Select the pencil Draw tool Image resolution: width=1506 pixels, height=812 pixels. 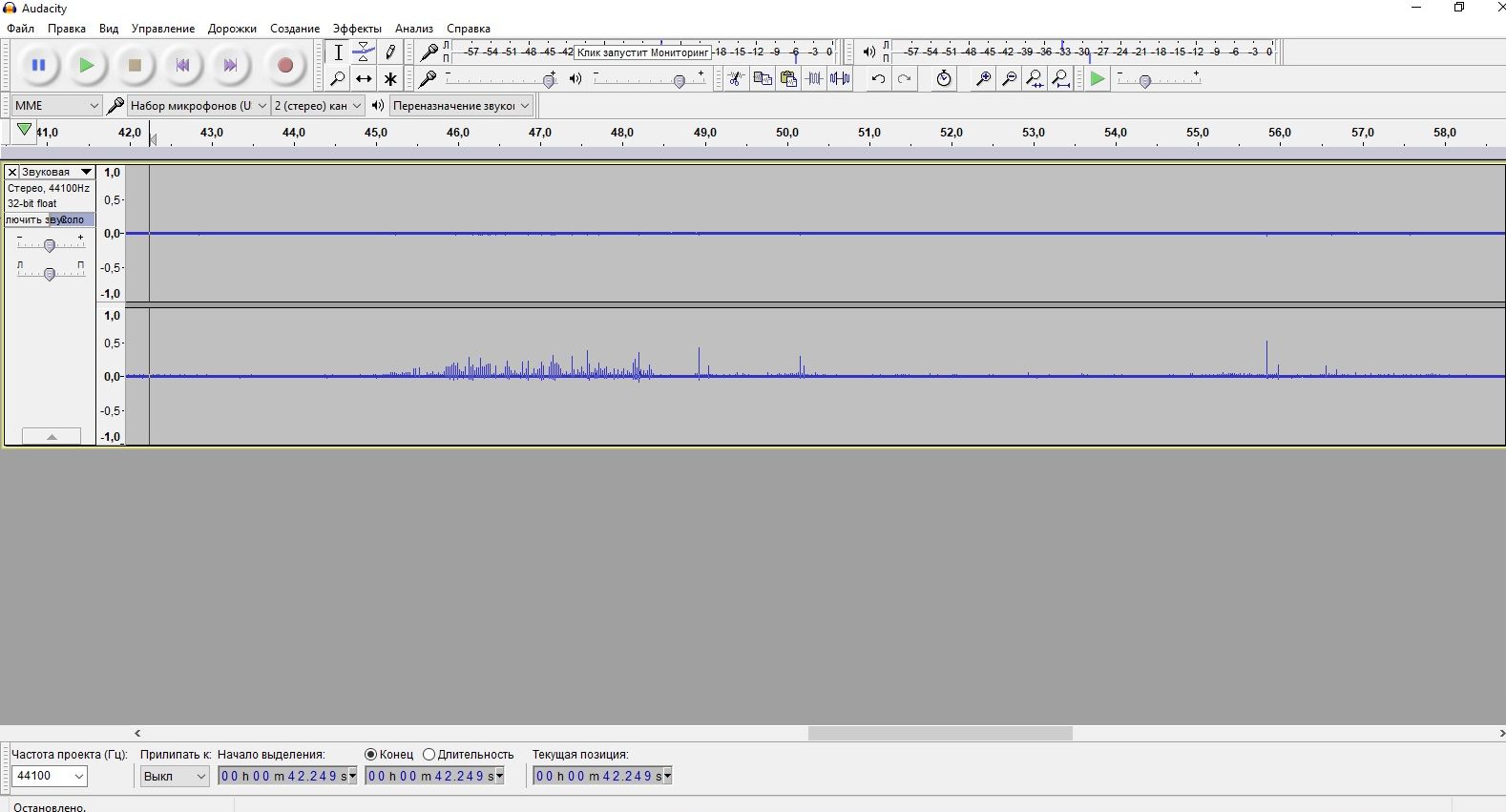coord(389,52)
